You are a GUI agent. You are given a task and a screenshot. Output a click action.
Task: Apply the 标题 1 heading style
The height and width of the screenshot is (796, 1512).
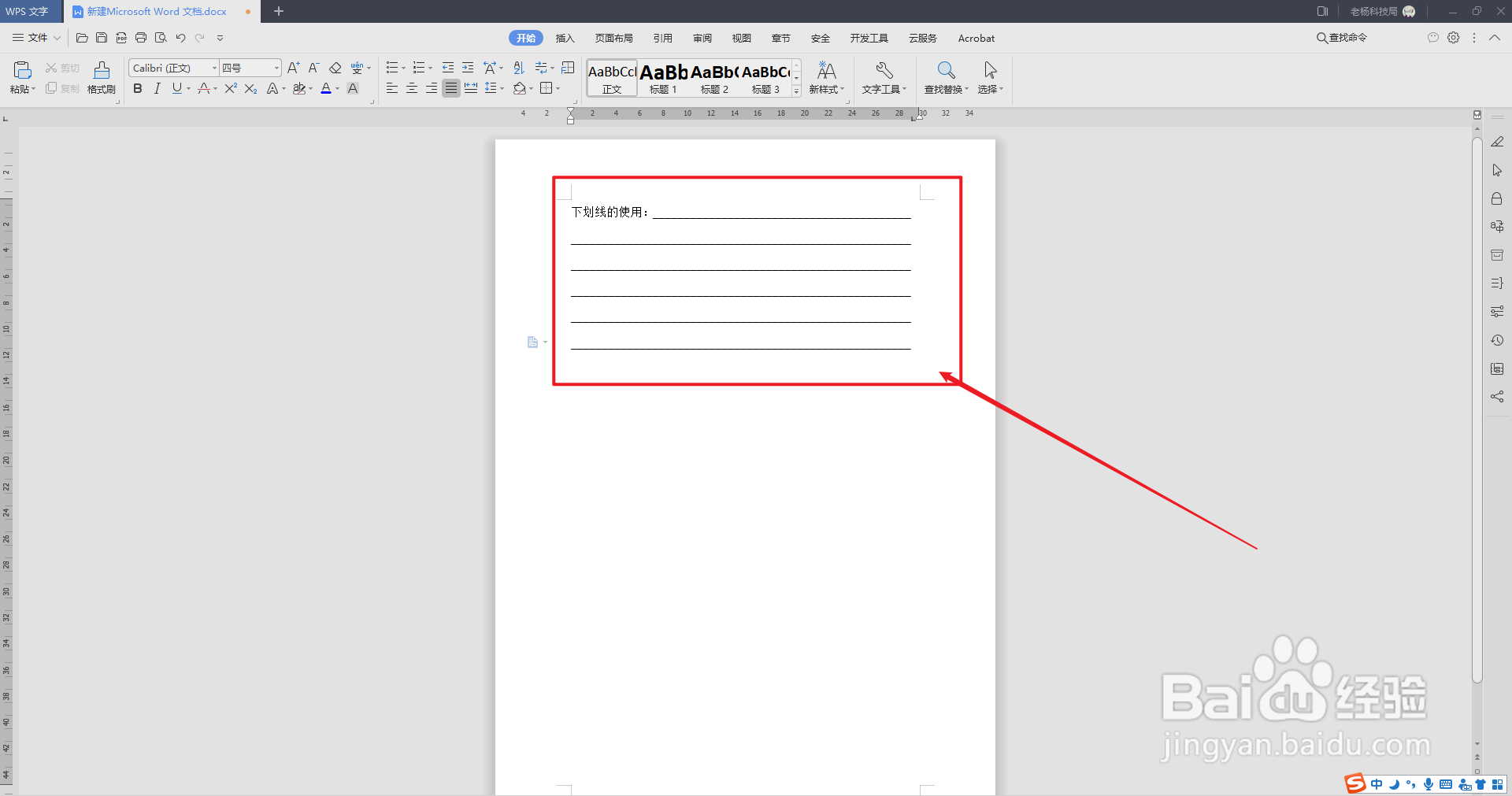[x=663, y=78]
